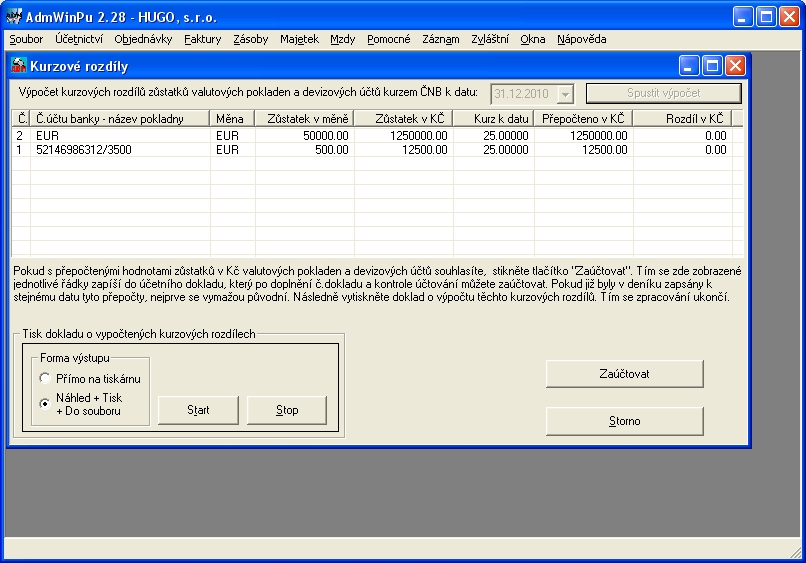Click the AdmWinPu application icon in title bar

tap(14, 16)
